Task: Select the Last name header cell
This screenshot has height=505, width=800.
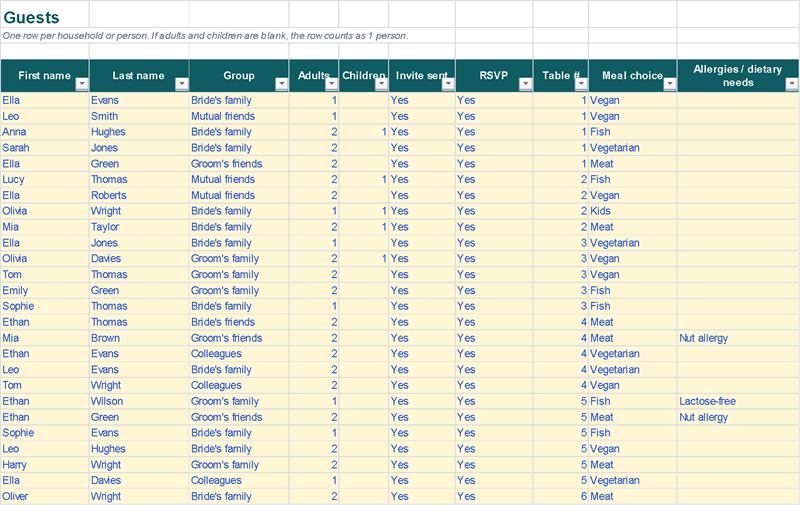Action: (x=139, y=76)
